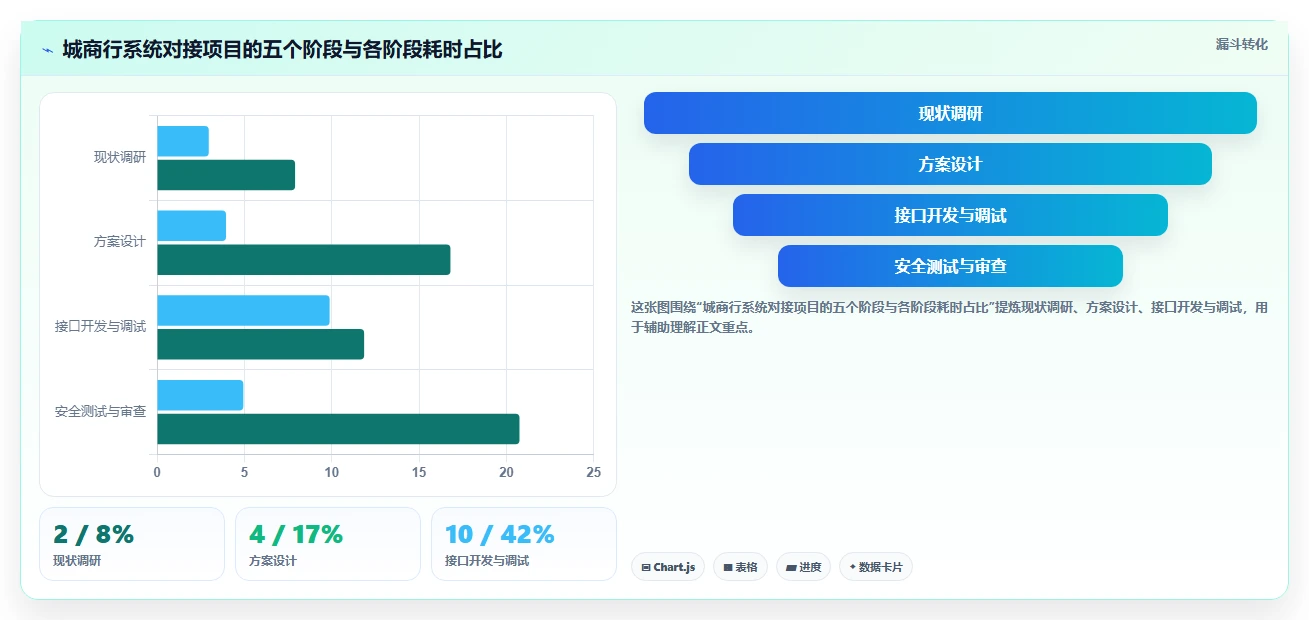The image size is (1309, 620).
Task: Click the lightning icon beside the title
Action: coord(47,50)
